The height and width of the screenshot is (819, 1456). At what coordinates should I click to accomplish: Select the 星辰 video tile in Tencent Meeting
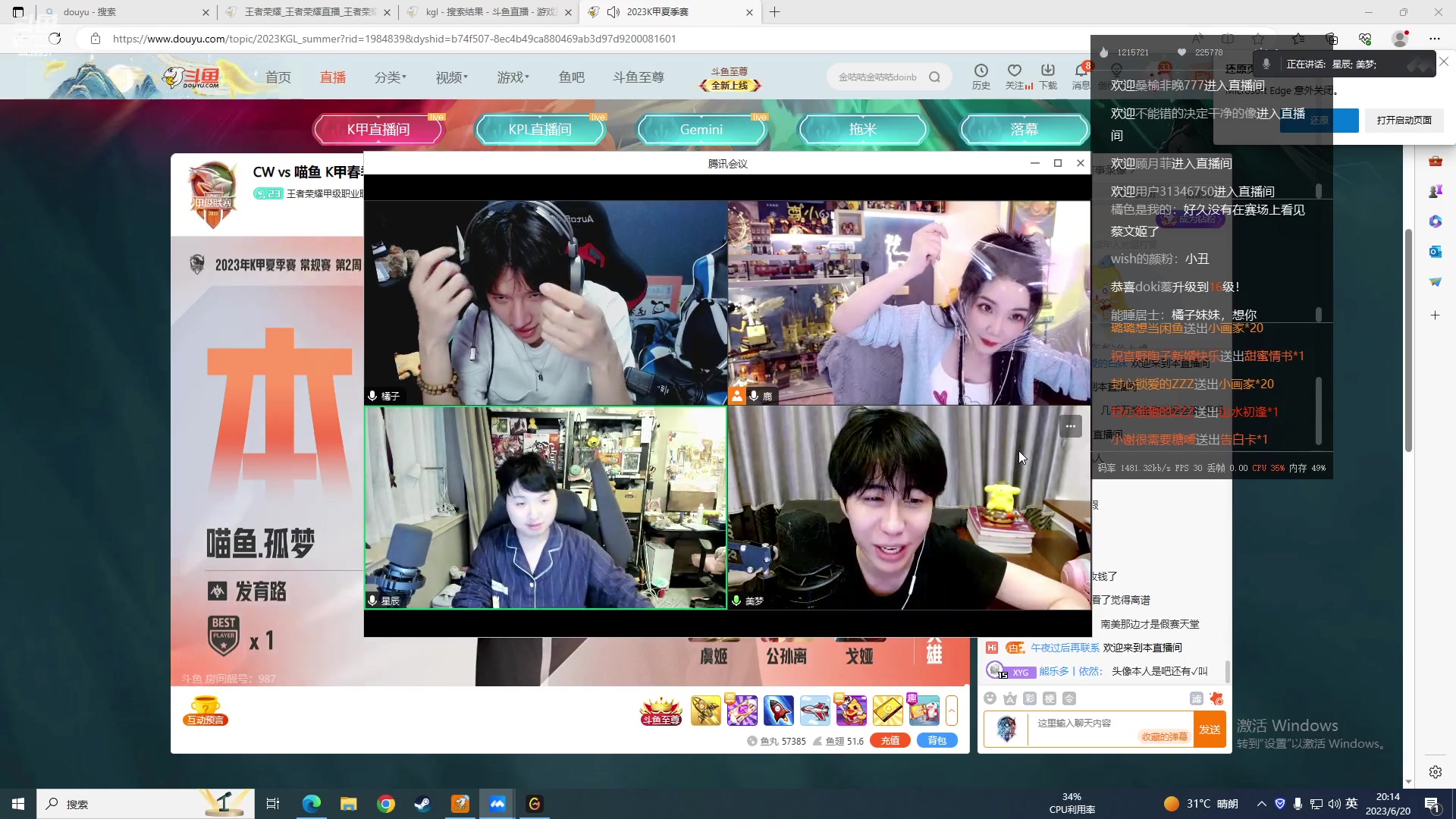[x=545, y=507]
